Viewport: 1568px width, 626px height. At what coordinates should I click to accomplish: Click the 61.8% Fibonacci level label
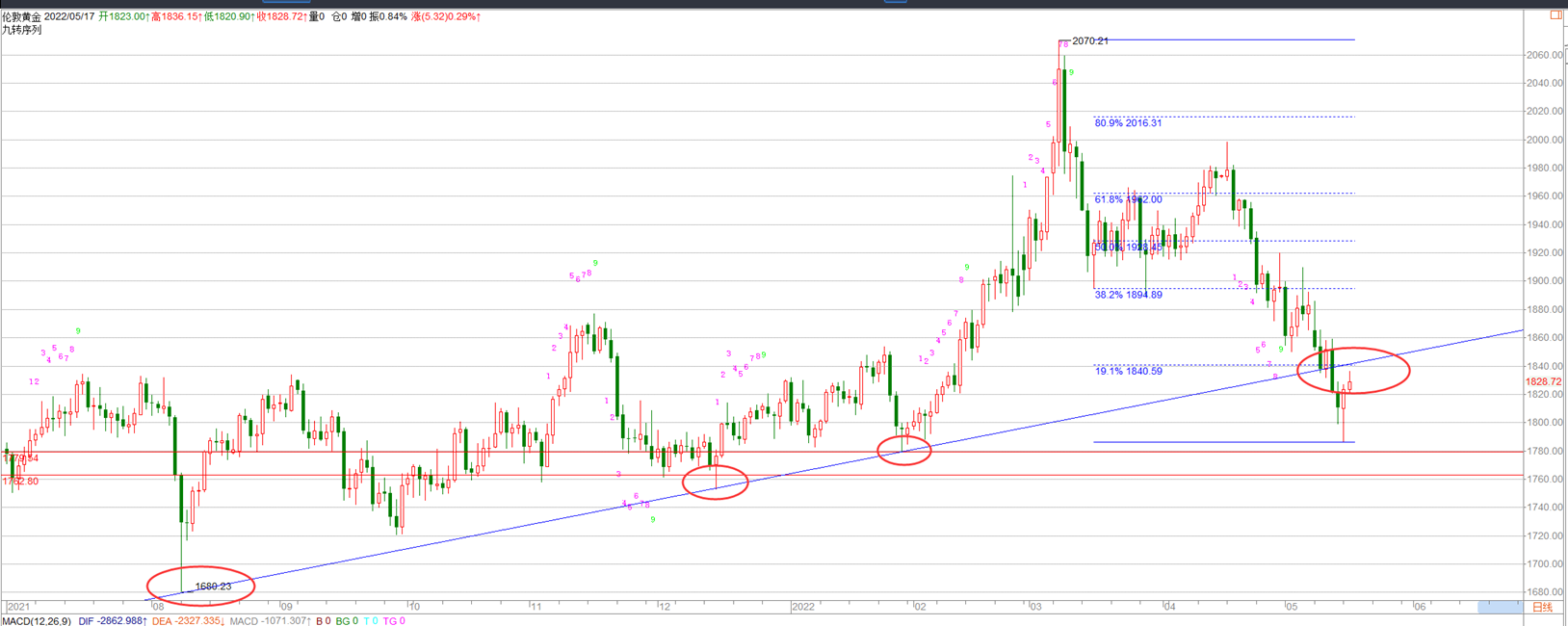coord(1128,199)
